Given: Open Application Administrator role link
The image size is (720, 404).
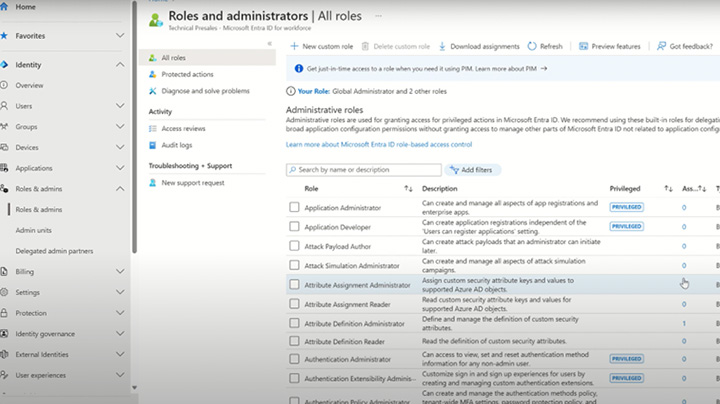Looking at the screenshot, I should point(343,208).
